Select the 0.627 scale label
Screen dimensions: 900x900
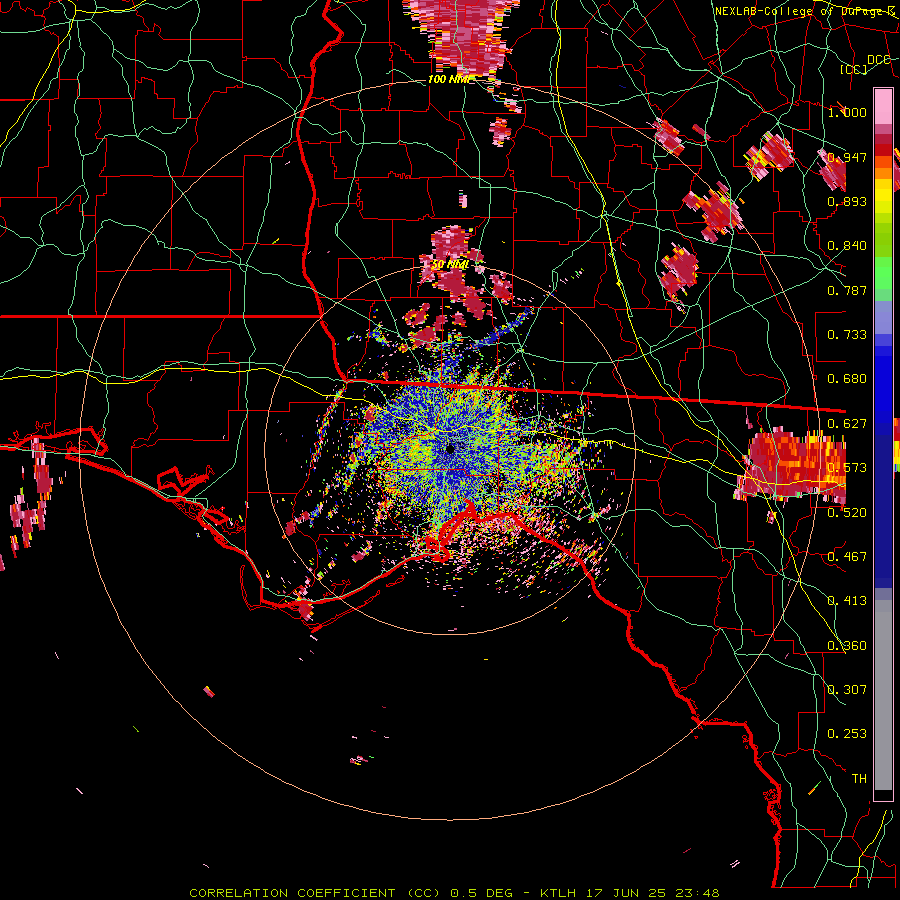[x=847, y=424]
